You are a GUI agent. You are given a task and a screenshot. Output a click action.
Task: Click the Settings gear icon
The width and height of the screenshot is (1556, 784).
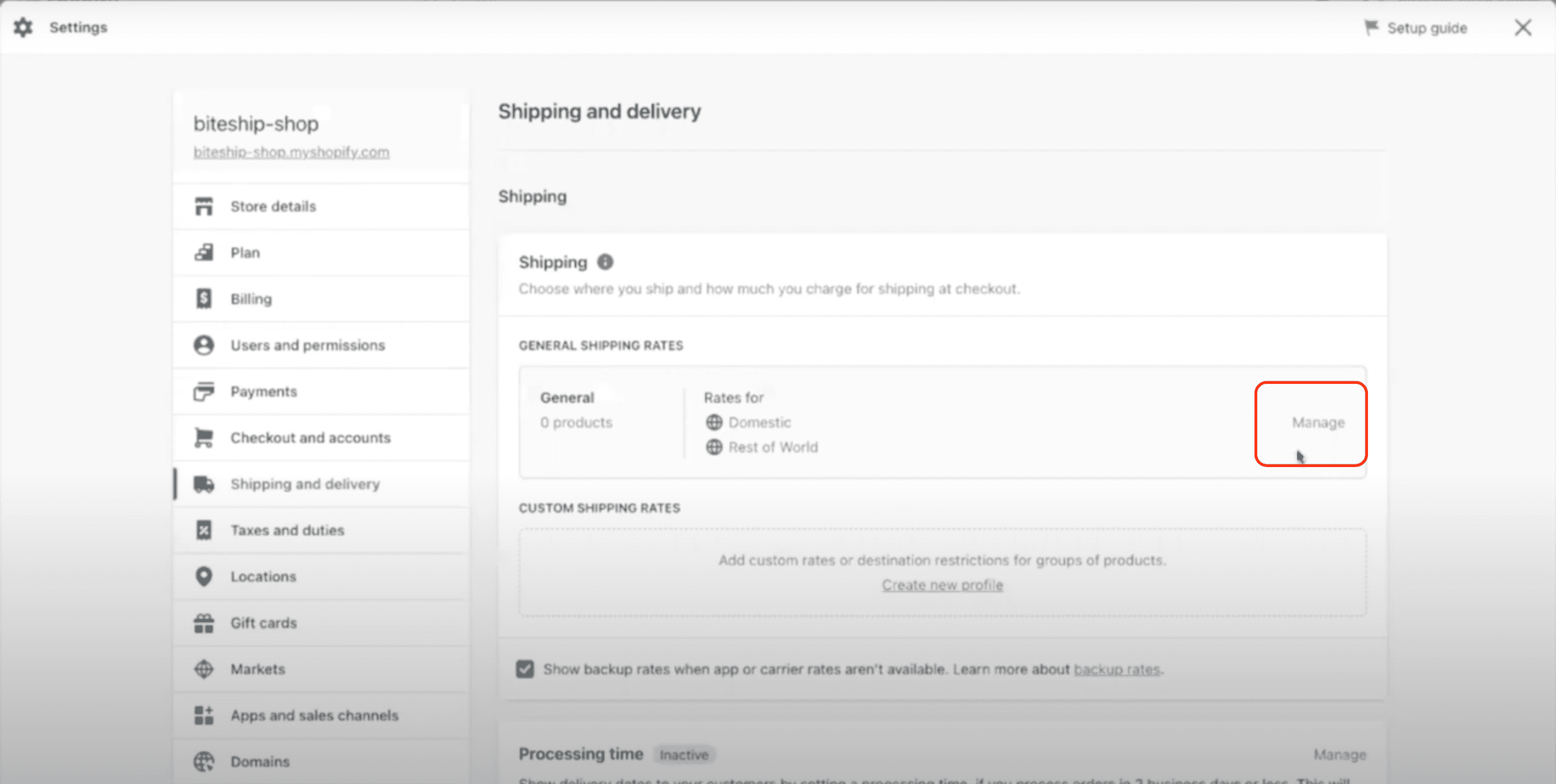click(x=23, y=27)
